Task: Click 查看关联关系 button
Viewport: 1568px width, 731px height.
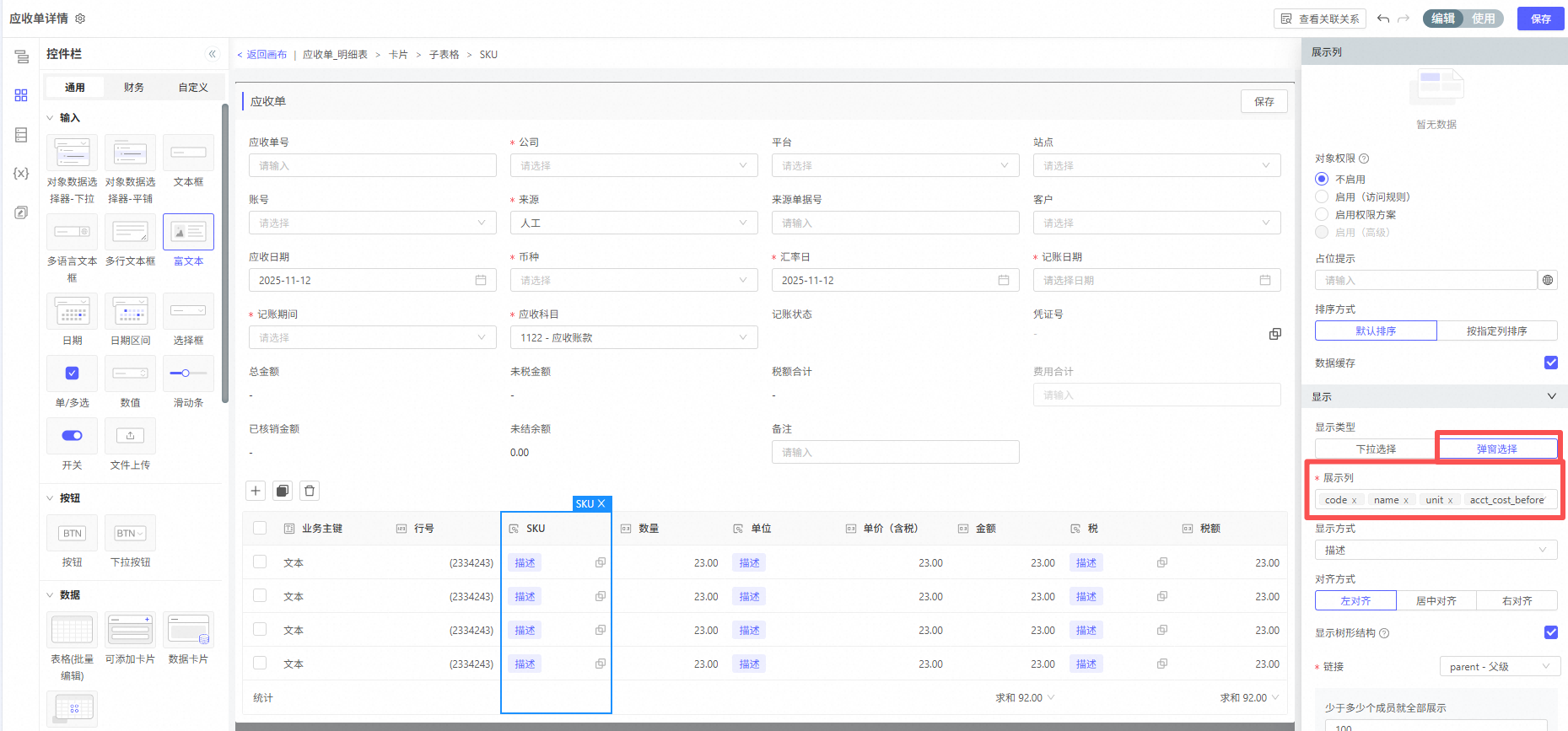Action: click(1320, 19)
